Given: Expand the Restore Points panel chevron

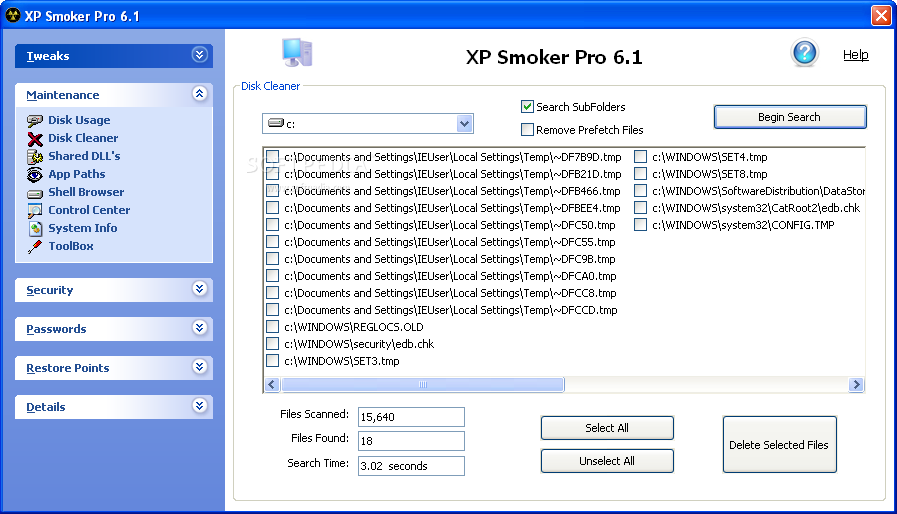Looking at the screenshot, I should click(x=199, y=366).
